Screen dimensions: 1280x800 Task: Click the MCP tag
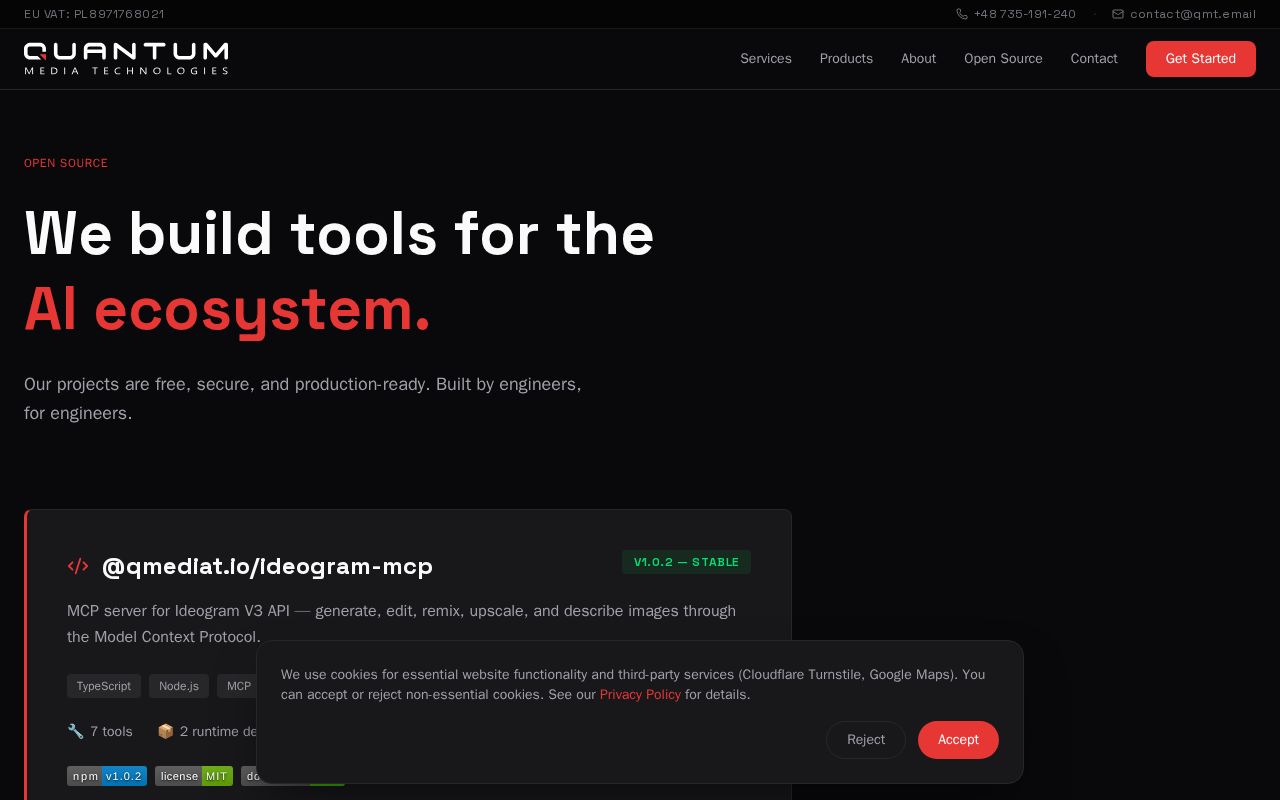[x=238, y=686]
